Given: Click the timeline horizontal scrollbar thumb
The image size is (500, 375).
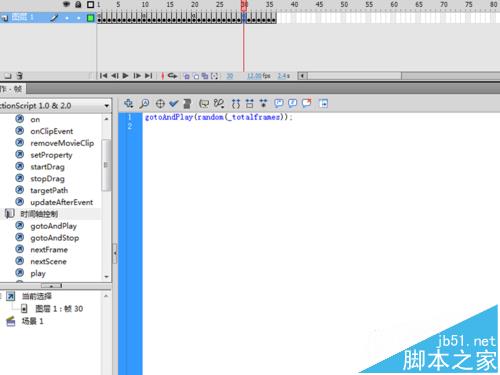Looking at the screenshot, I should click(354, 76).
